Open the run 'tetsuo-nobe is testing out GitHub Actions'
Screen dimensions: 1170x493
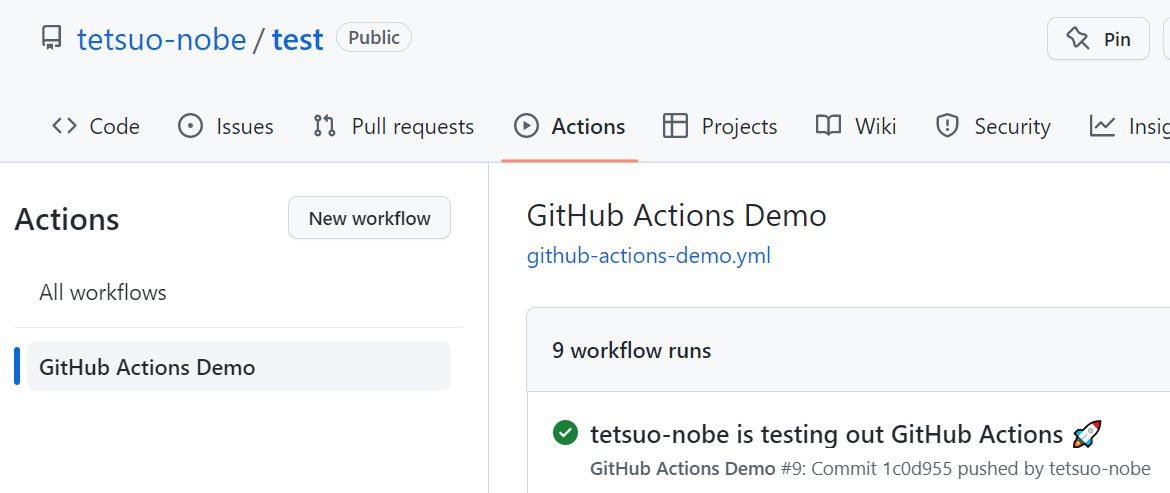click(x=826, y=434)
